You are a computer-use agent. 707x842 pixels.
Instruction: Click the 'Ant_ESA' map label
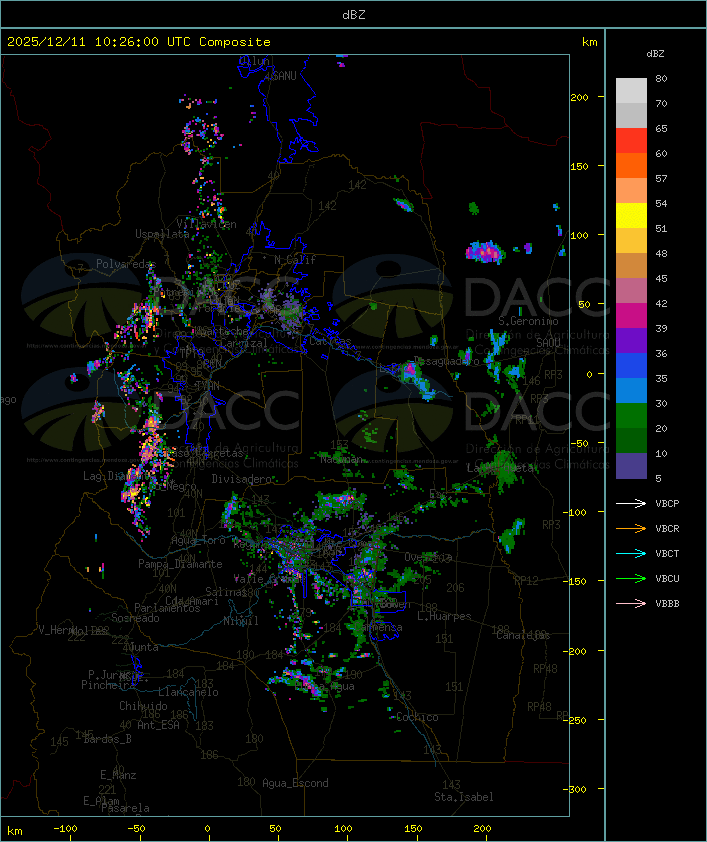pos(158,725)
